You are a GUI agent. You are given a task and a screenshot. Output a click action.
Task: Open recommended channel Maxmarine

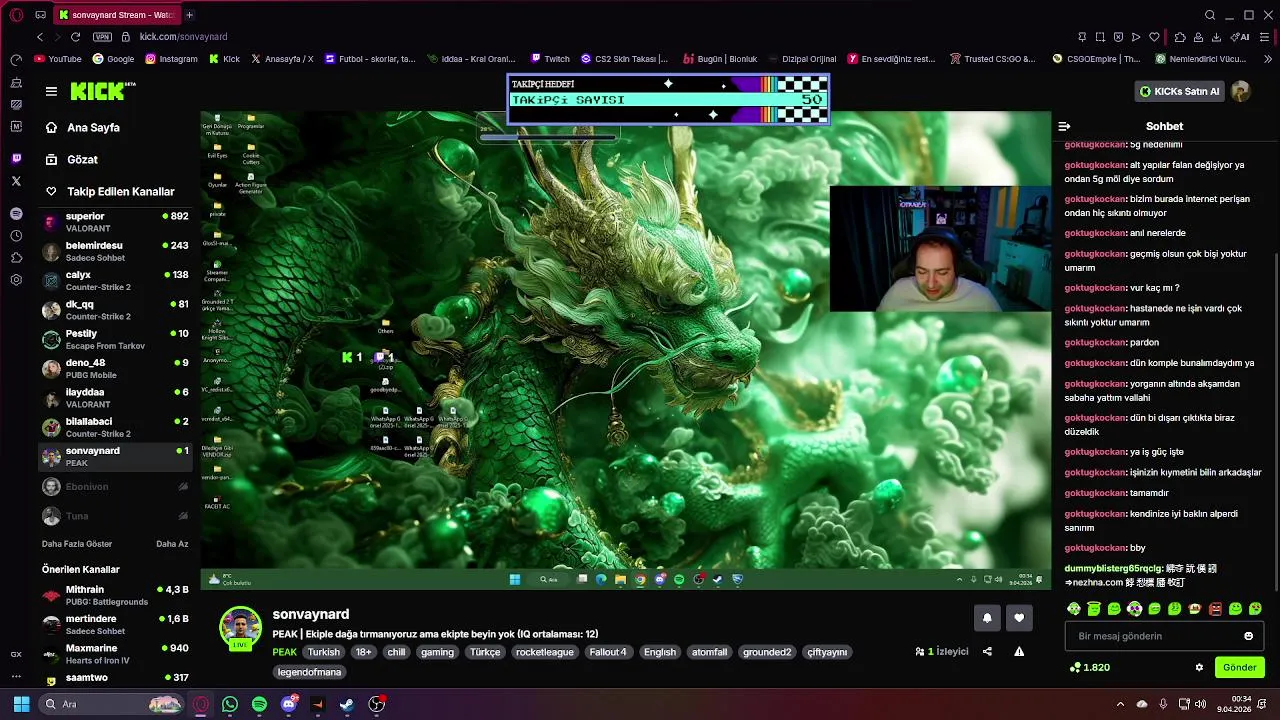(x=115, y=654)
